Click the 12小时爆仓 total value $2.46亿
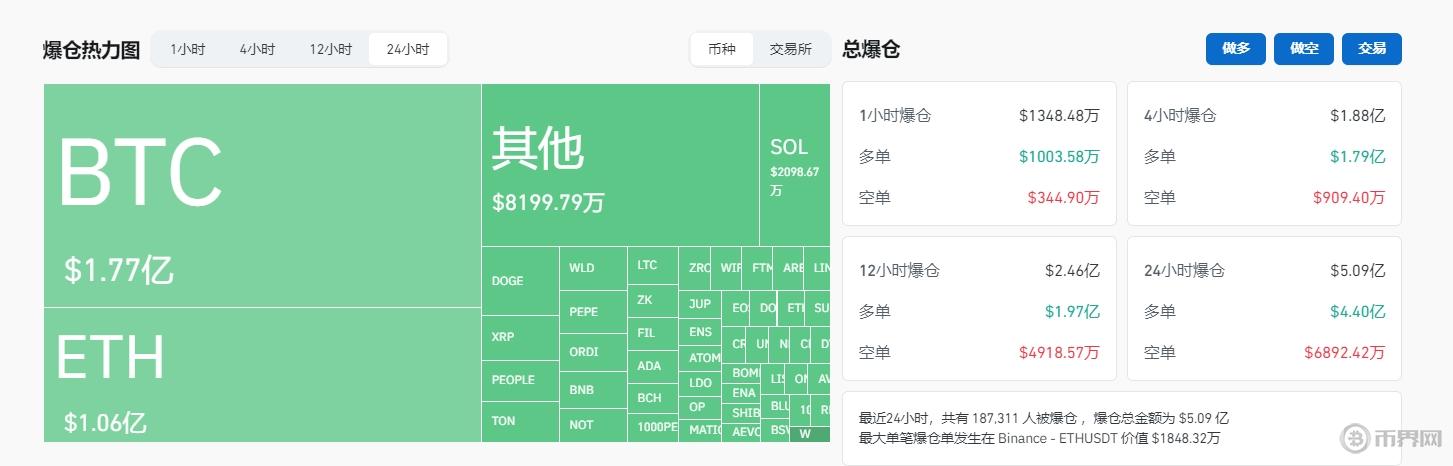1453x466 pixels. [1073, 271]
